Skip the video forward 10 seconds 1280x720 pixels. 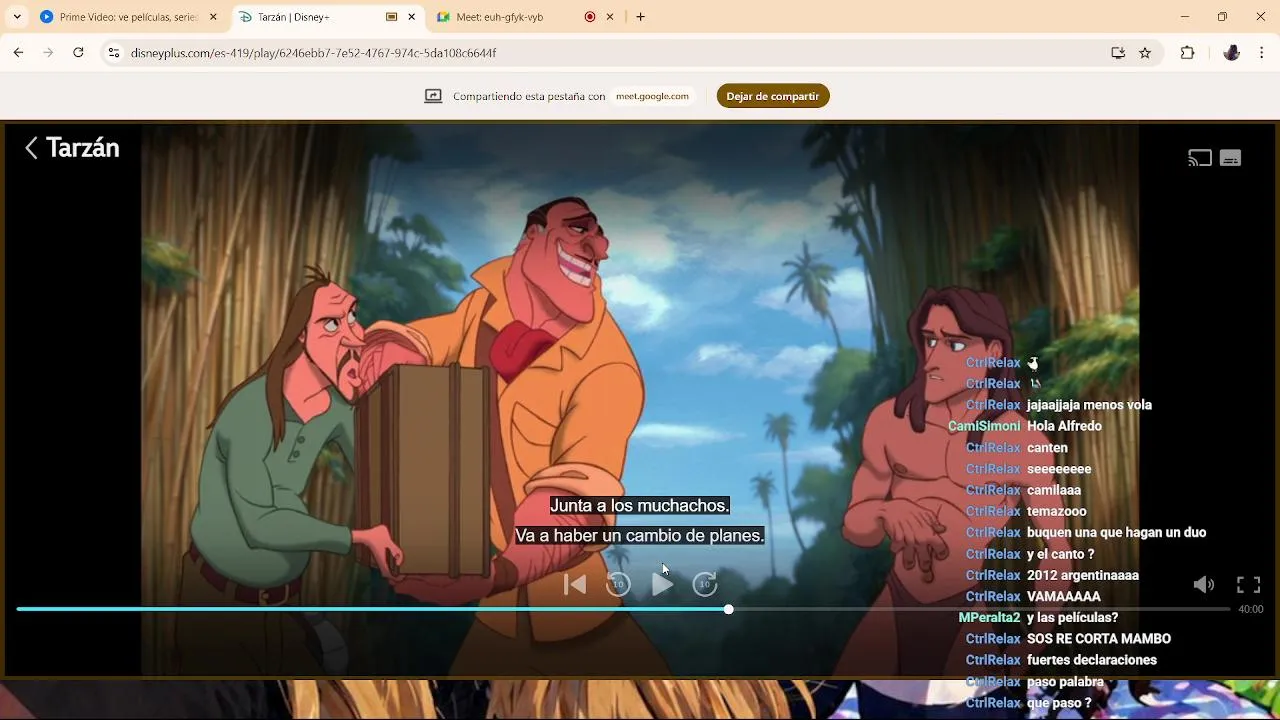point(705,585)
